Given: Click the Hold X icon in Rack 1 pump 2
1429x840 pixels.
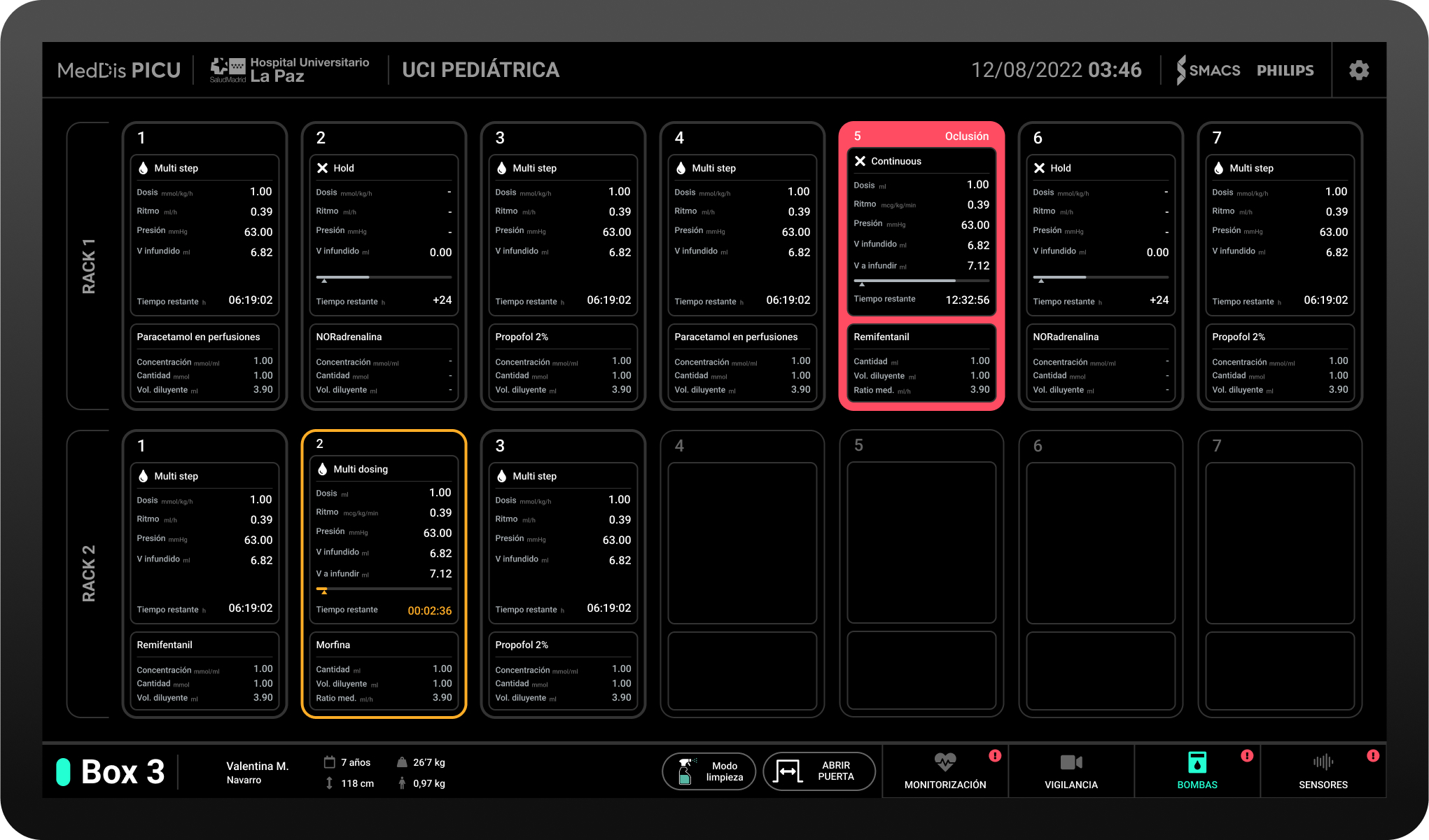Looking at the screenshot, I should [x=323, y=168].
